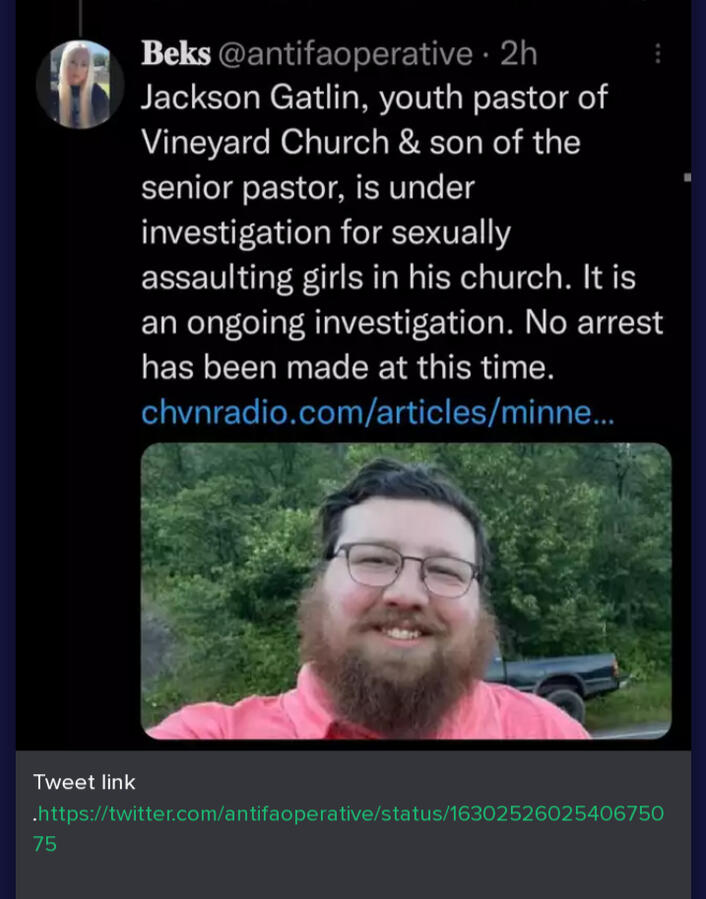This screenshot has height=899, width=706.
Task: Click the scrollbar thumb on right edge
Action: [687, 177]
